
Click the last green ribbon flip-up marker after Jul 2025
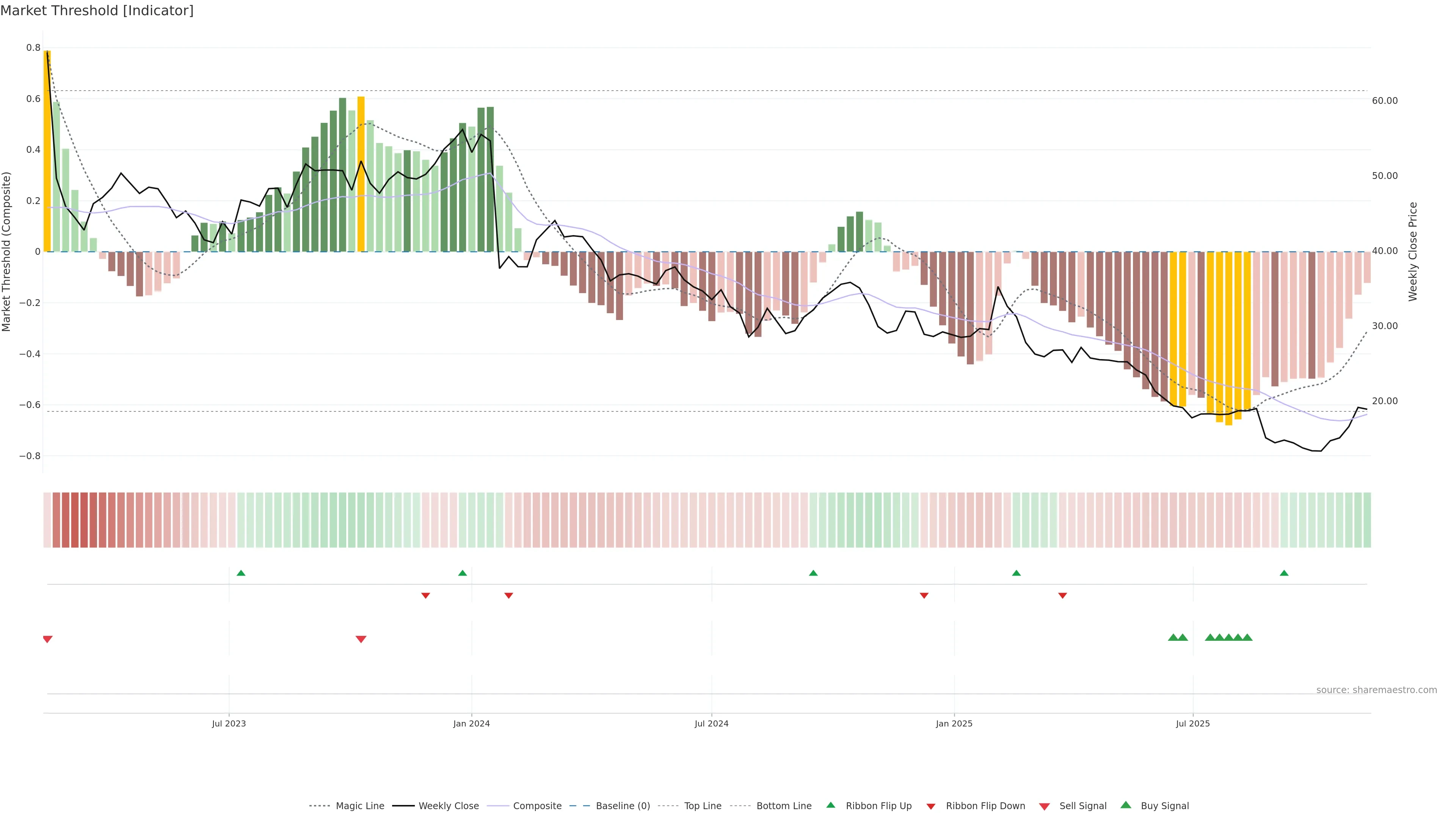pos(1283,573)
